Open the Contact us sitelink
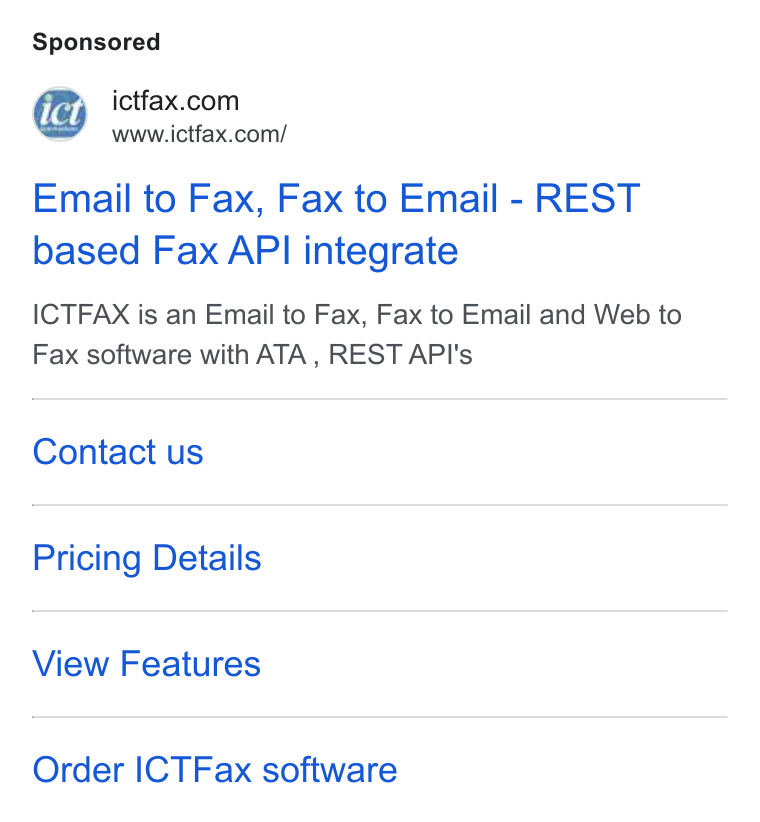 [x=118, y=452]
